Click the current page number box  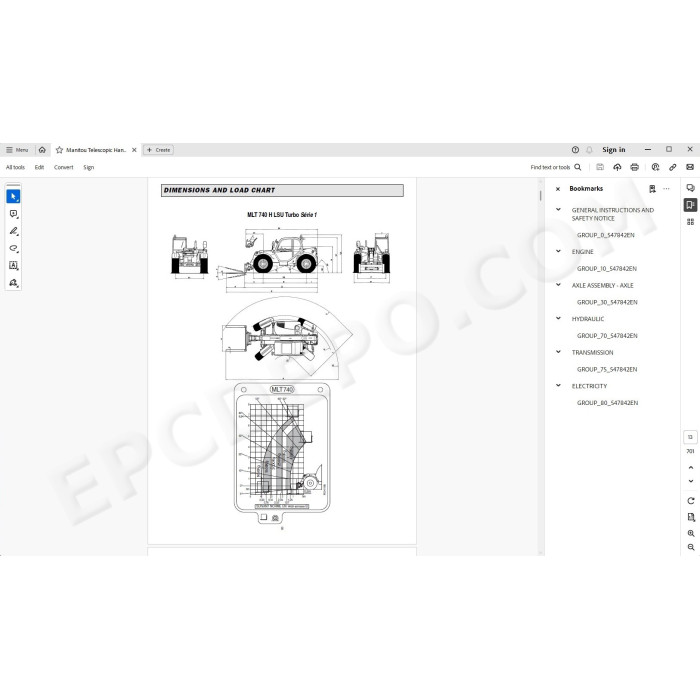pyautogui.click(x=690, y=437)
